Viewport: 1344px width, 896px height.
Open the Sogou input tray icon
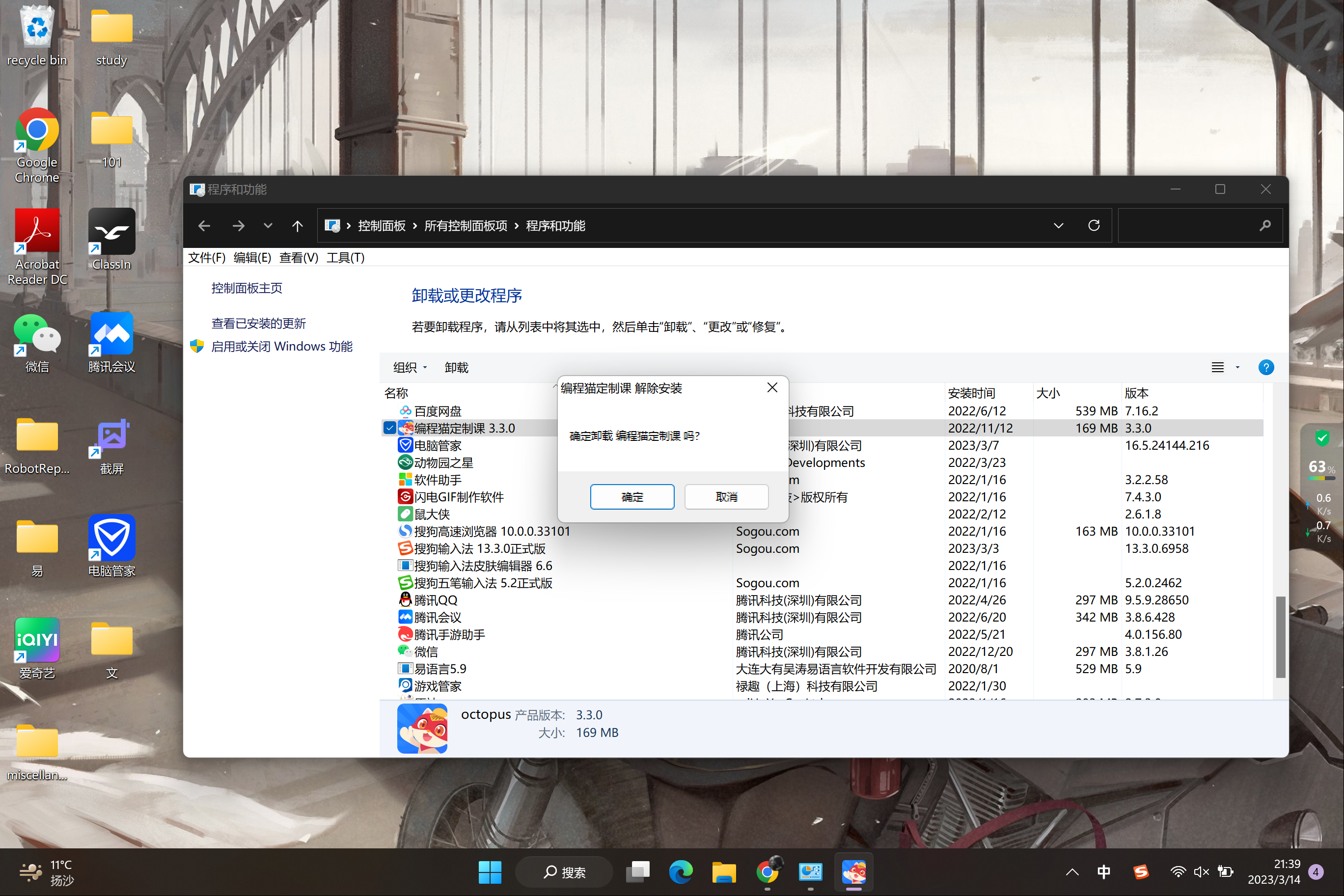tap(1141, 872)
